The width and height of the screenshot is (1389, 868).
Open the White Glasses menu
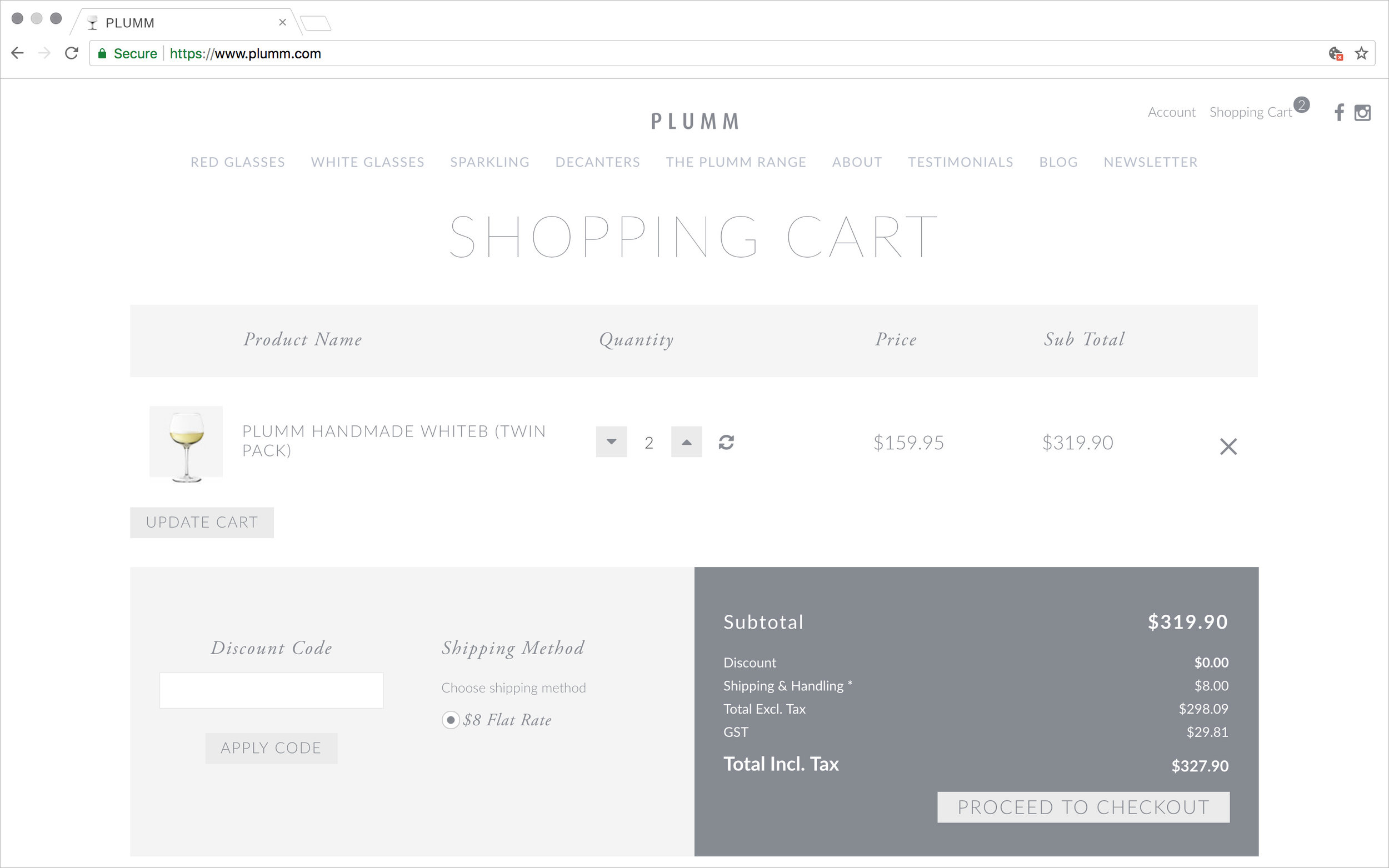click(367, 162)
